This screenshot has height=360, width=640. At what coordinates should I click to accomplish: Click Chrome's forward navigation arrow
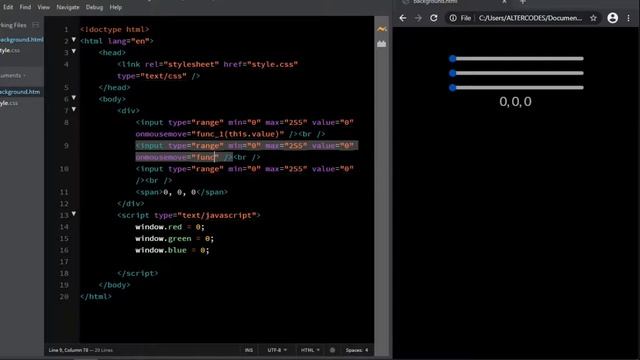[x=418, y=18]
